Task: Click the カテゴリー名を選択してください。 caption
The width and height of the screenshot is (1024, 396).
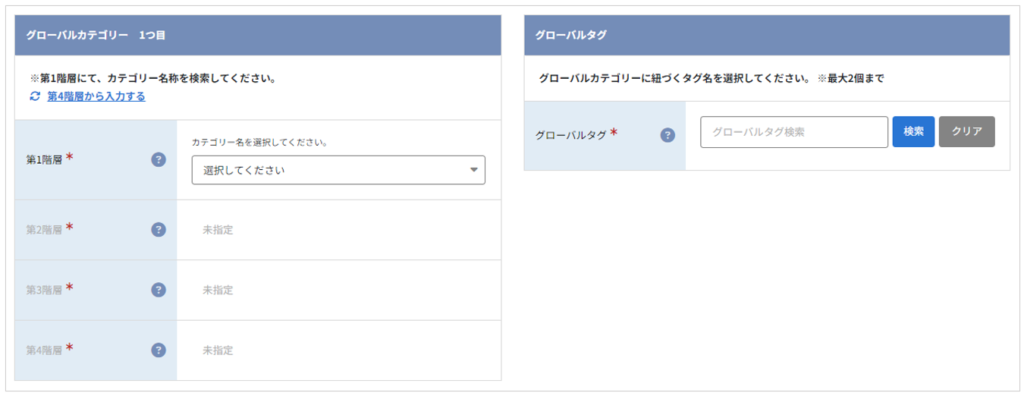Action: [259, 142]
